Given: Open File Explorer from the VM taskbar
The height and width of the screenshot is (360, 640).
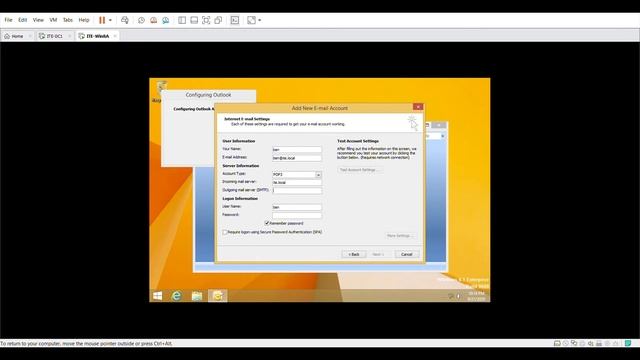Looking at the screenshot, I should click(197, 296).
